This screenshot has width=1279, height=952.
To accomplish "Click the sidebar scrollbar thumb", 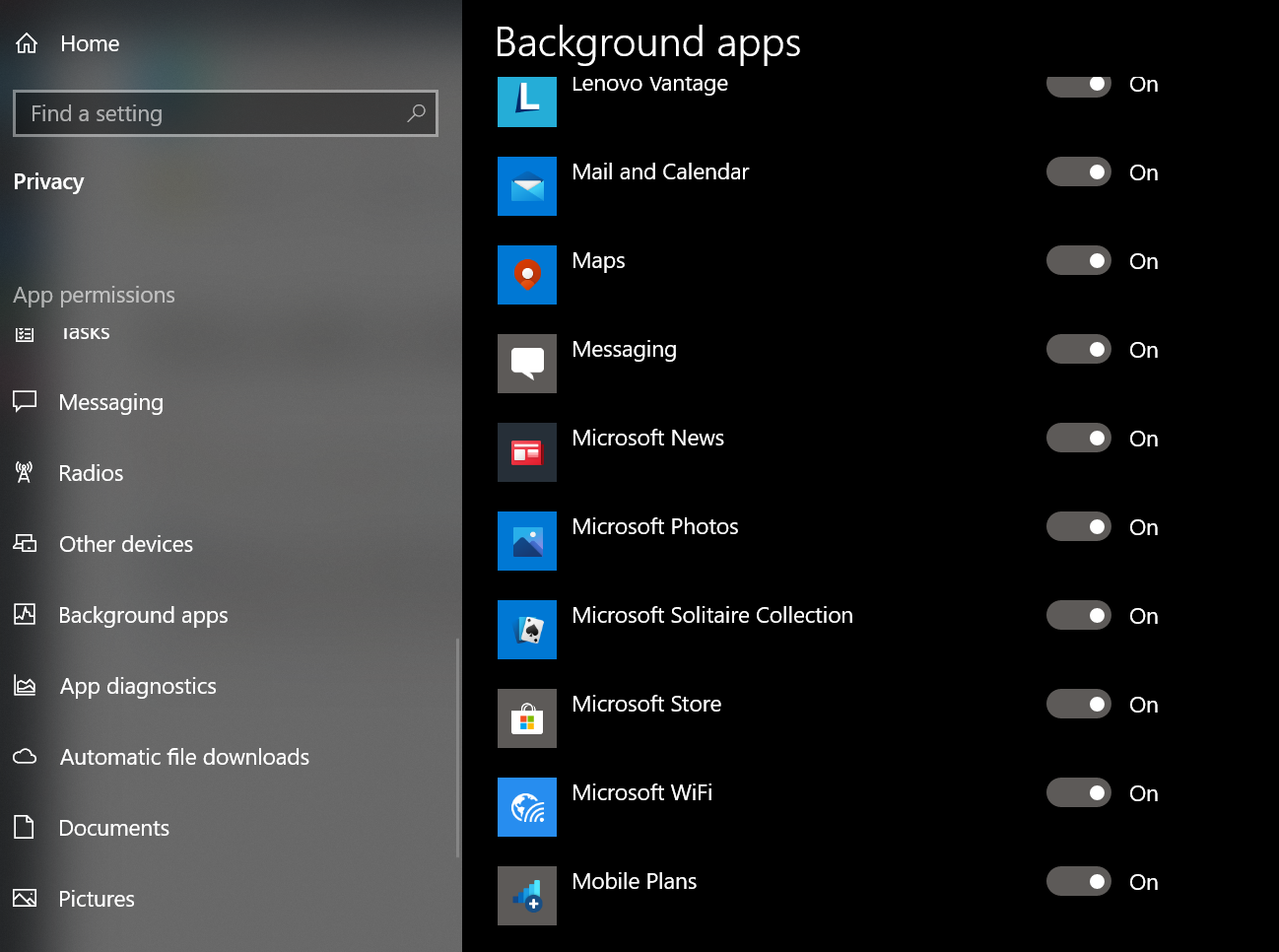I will pos(458,748).
